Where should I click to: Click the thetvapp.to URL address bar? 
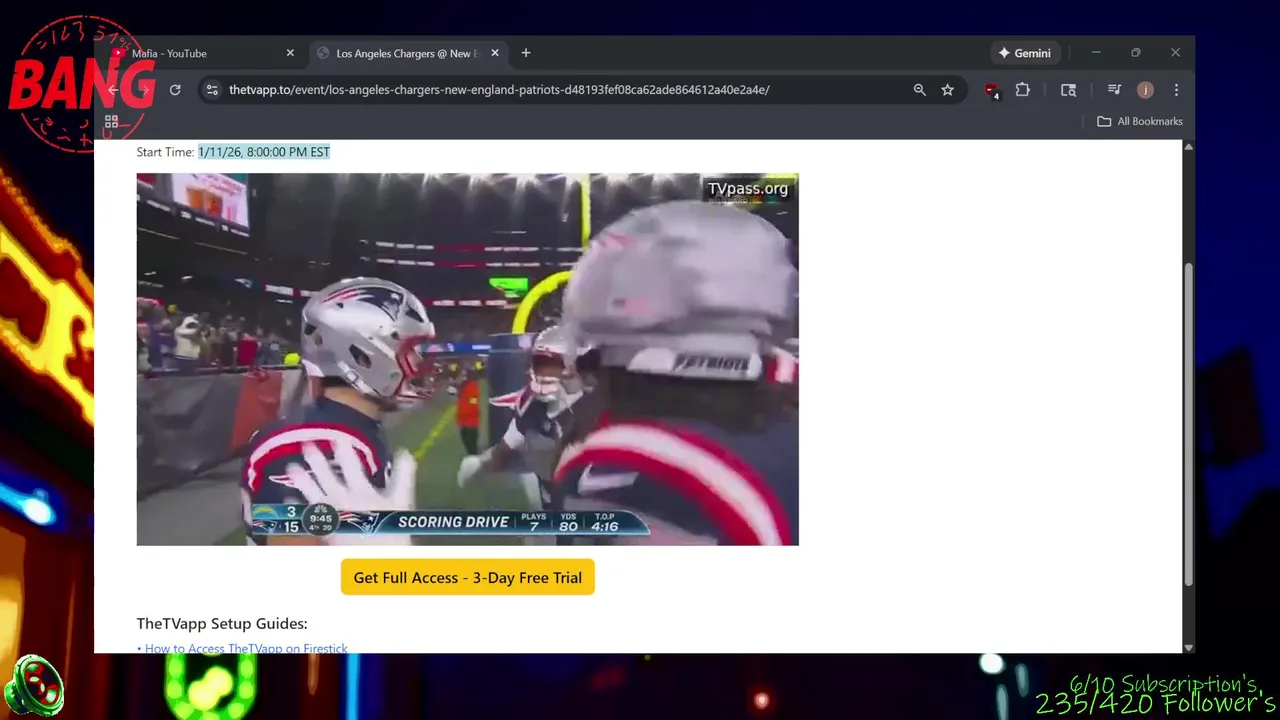pos(499,90)
